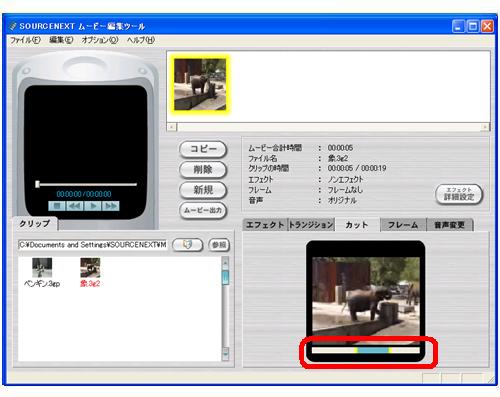Fast forward the preview player

pyautogui.click(x=110, y=206)
